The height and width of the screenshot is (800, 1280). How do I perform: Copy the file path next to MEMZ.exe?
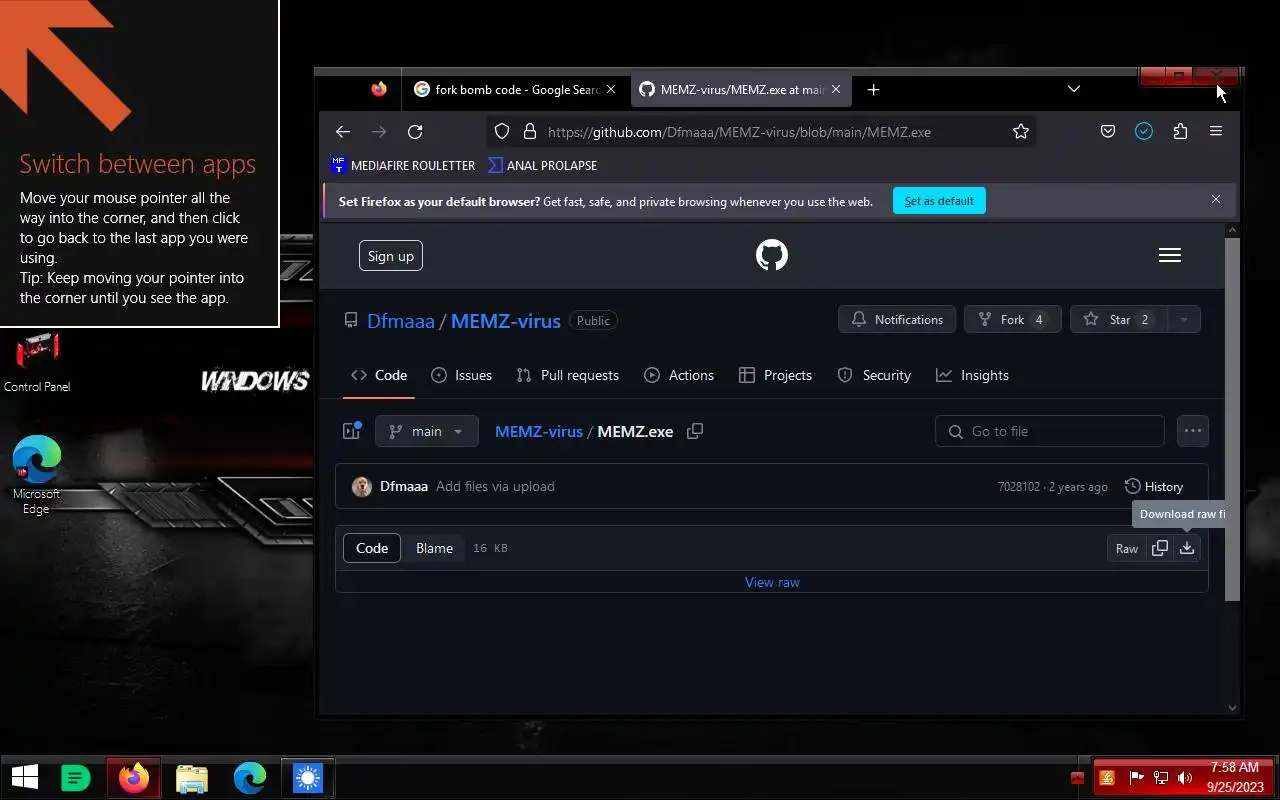click(x=695, y=431)
